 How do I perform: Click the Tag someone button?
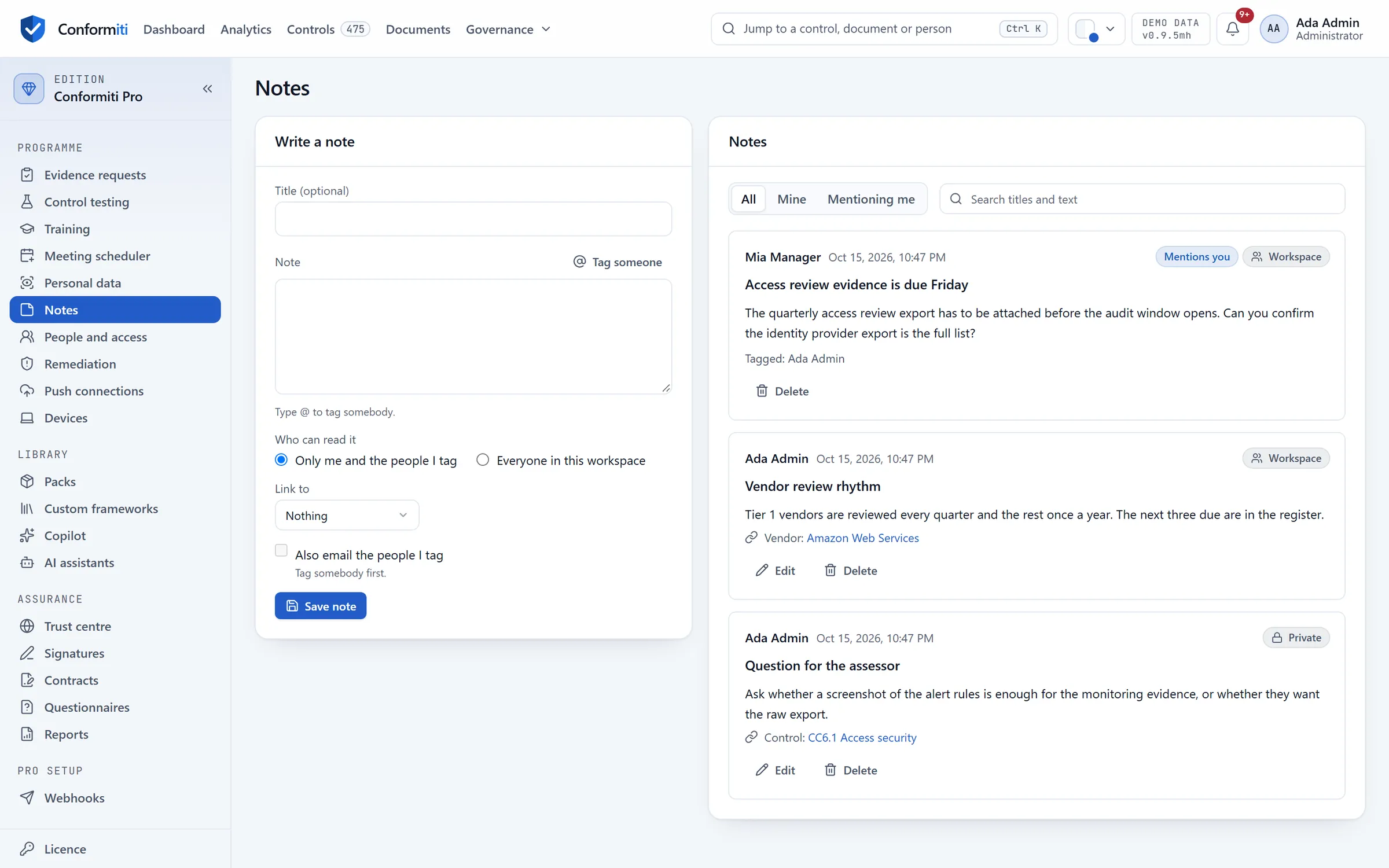(x=618, y=262)
